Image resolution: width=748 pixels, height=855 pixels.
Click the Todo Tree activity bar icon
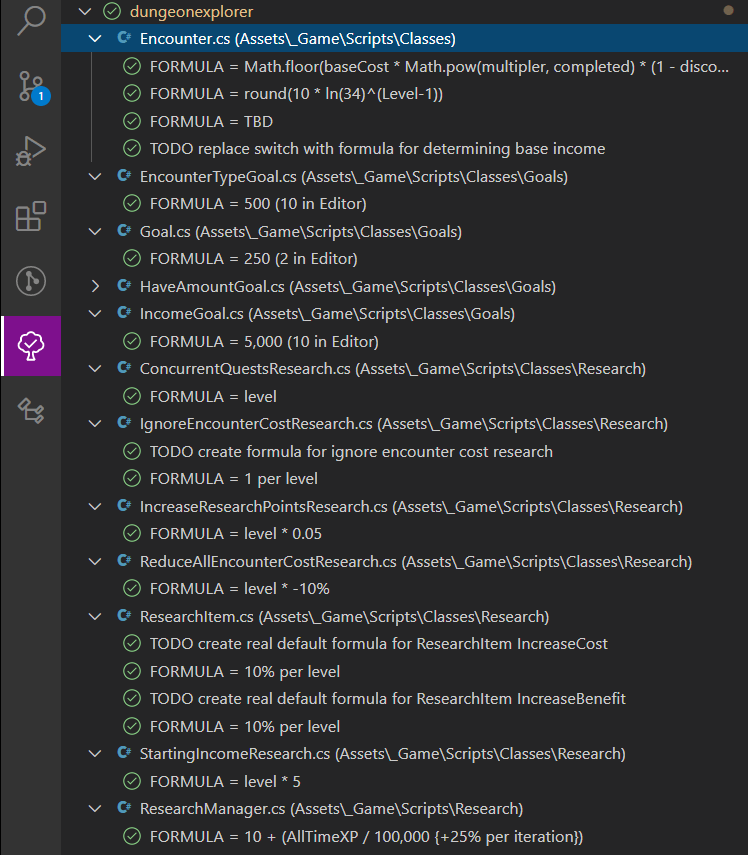click(30, 346)
